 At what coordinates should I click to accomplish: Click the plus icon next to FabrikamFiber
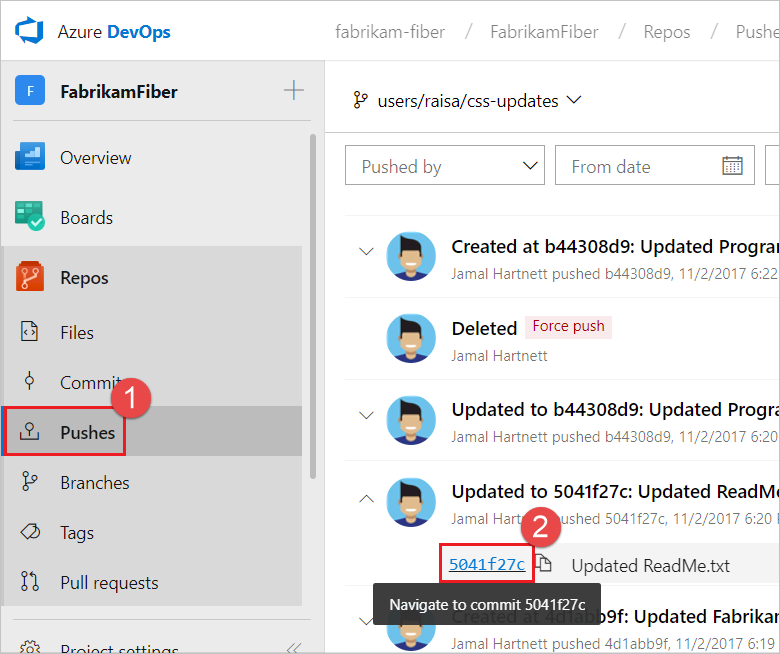point(293,91)
